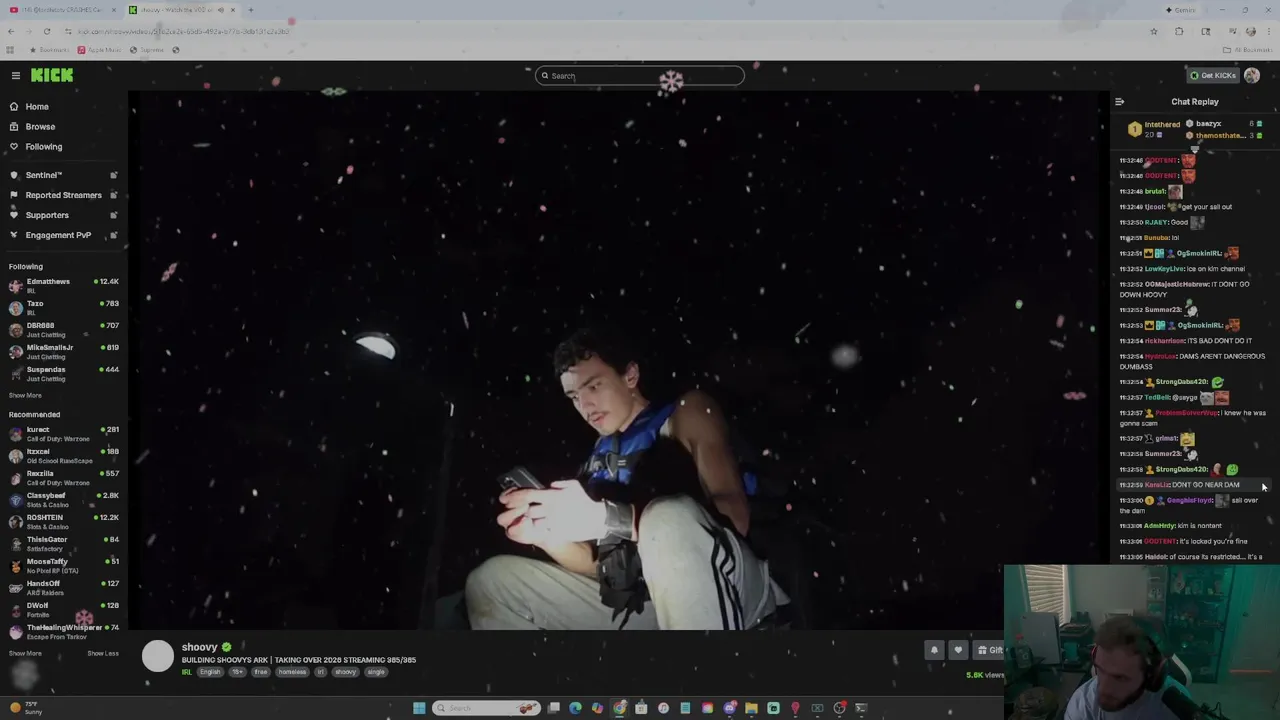
Task: Click the heart follow button
Action: point(958,650)
